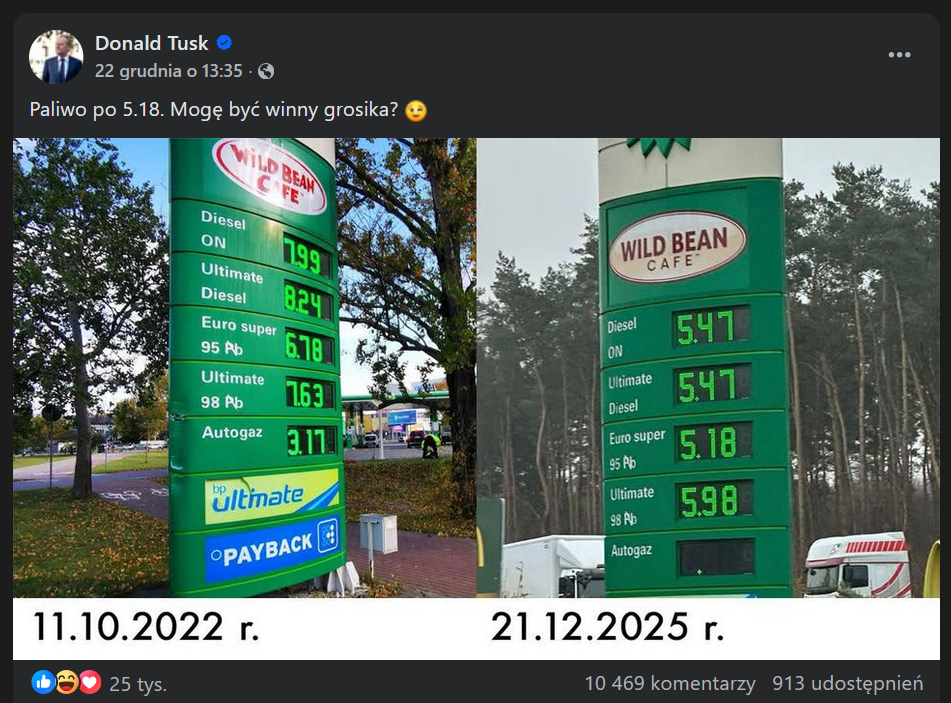Viewport: 951px width, 703px height.
Task: Open the Donald Tusk profile name link
Action: pos(152,43)
